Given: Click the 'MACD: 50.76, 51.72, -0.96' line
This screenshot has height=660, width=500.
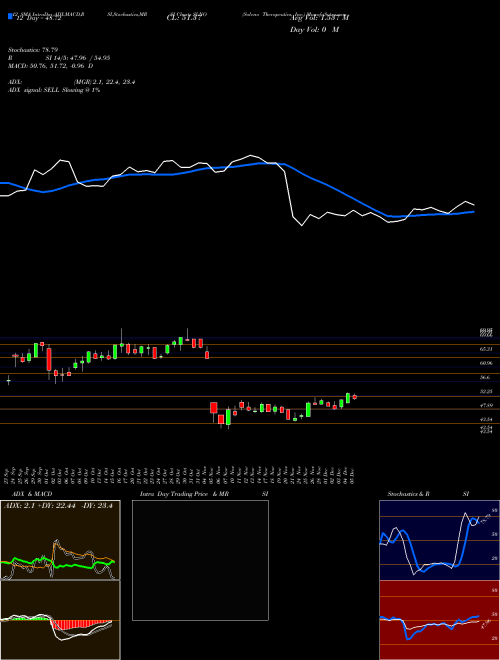Looking at the screenshot, I should (51, 66).
